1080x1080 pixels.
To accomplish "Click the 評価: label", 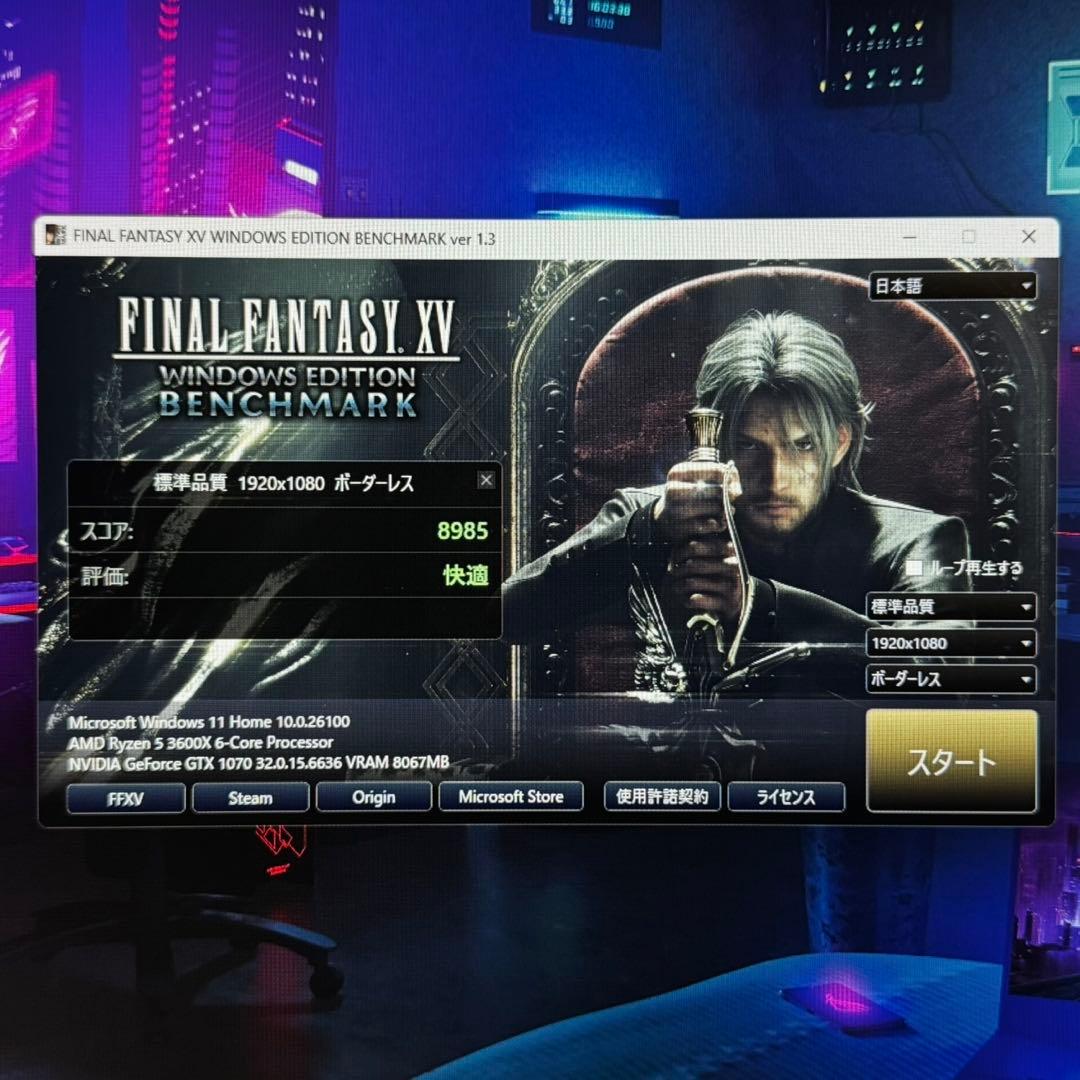I will click(x=105, y=576).
